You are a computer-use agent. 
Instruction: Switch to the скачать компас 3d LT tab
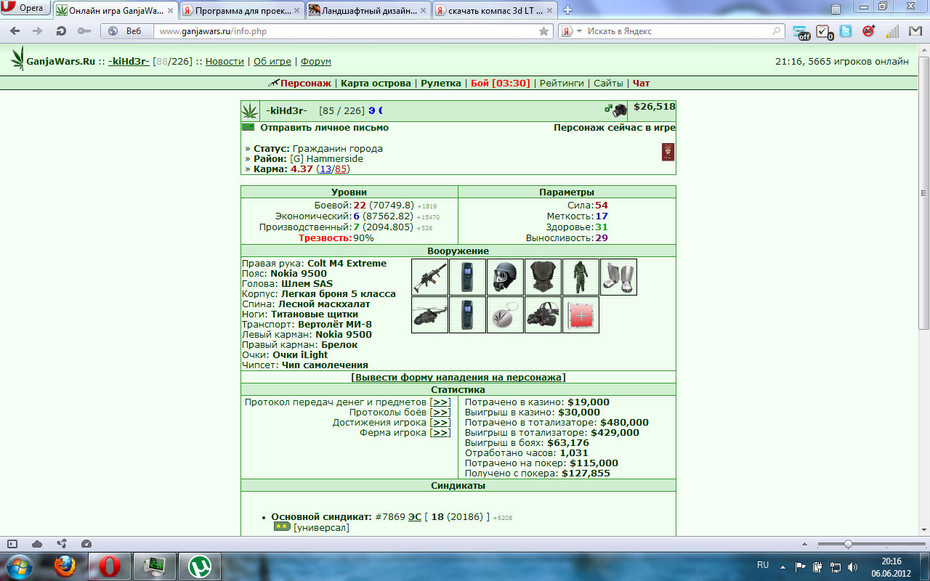point(495,11)
